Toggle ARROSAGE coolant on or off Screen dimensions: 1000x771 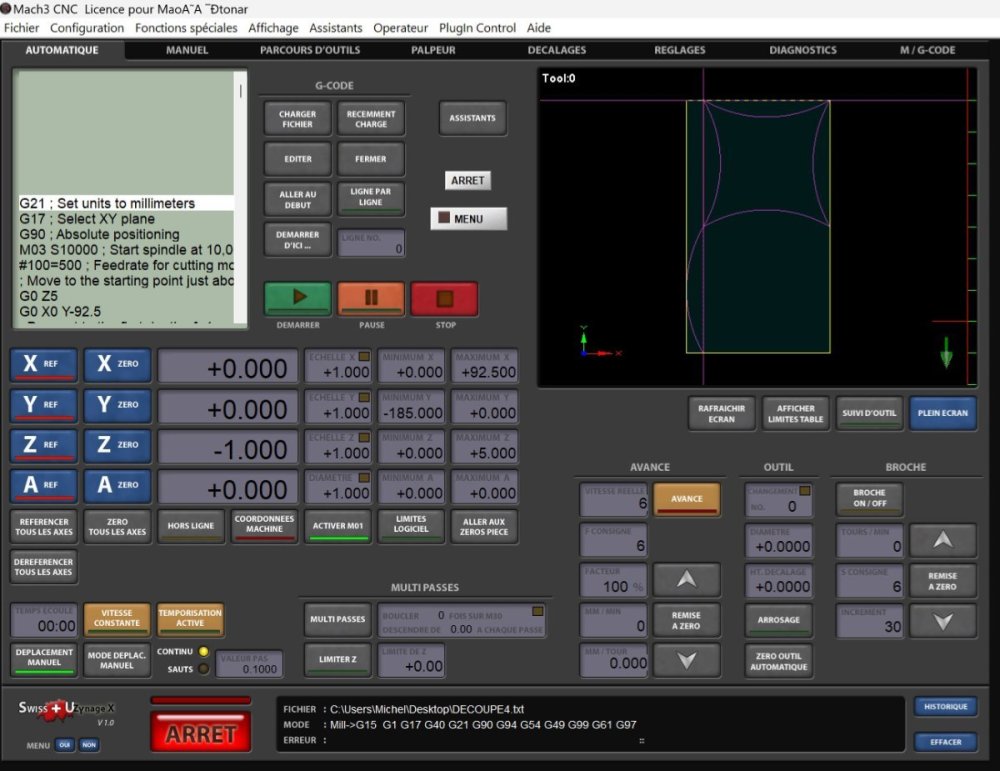pos(778,620)
